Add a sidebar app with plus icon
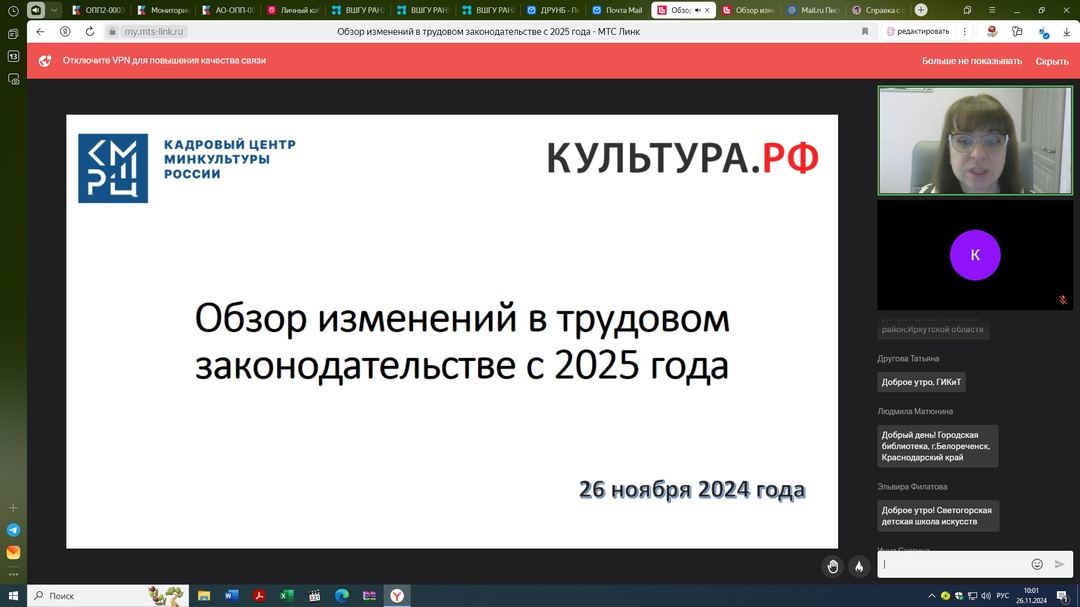The width and height of the screenshot is (1080, 607). 13,508
